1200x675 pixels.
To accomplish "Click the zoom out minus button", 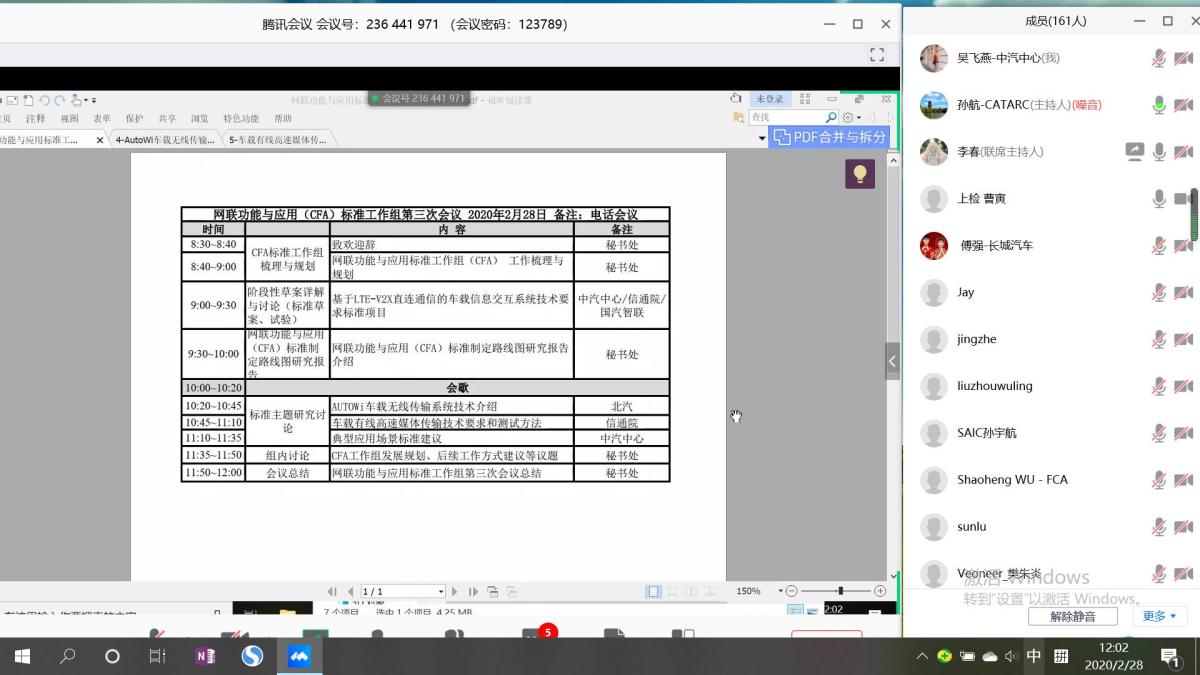I will click(791, 591).
